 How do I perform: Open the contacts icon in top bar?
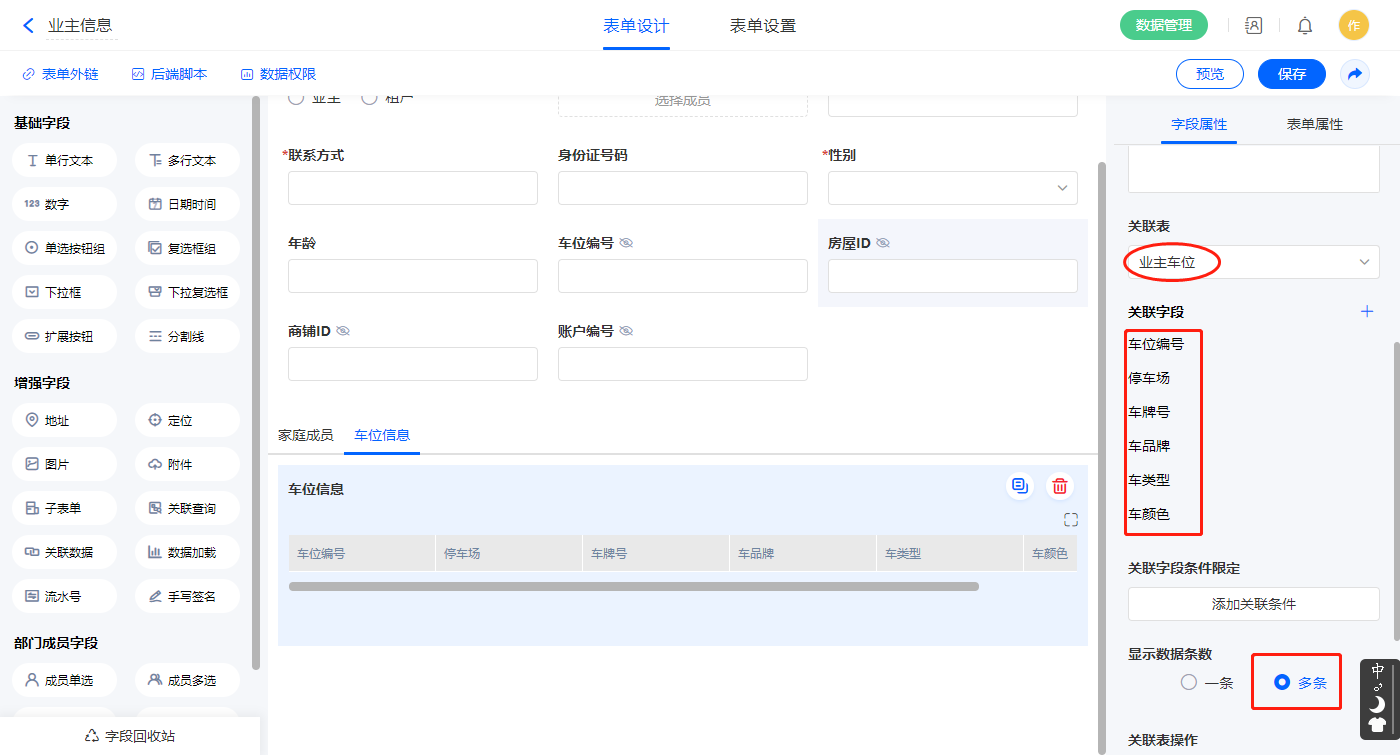(x=1253, y=26)
